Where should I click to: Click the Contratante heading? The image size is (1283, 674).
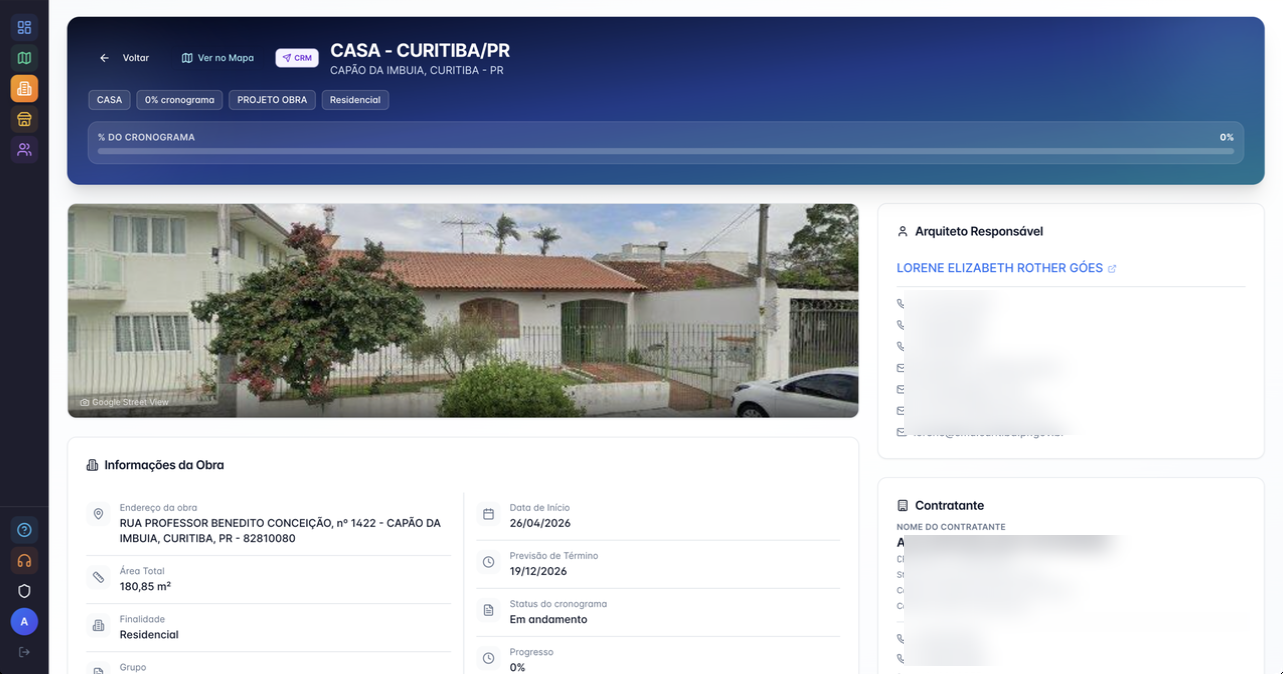[x=949, y=506]
